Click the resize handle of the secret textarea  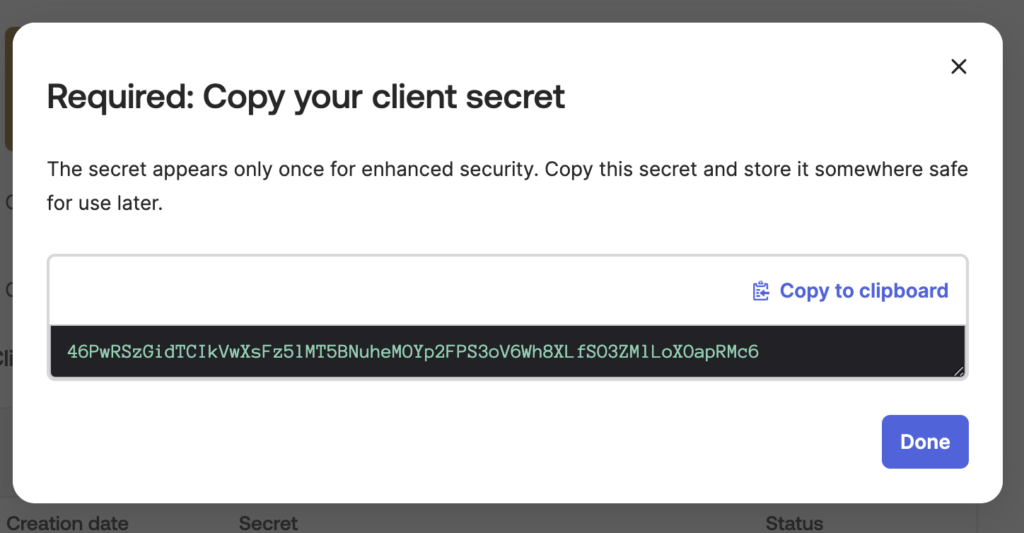pos(959,371)
